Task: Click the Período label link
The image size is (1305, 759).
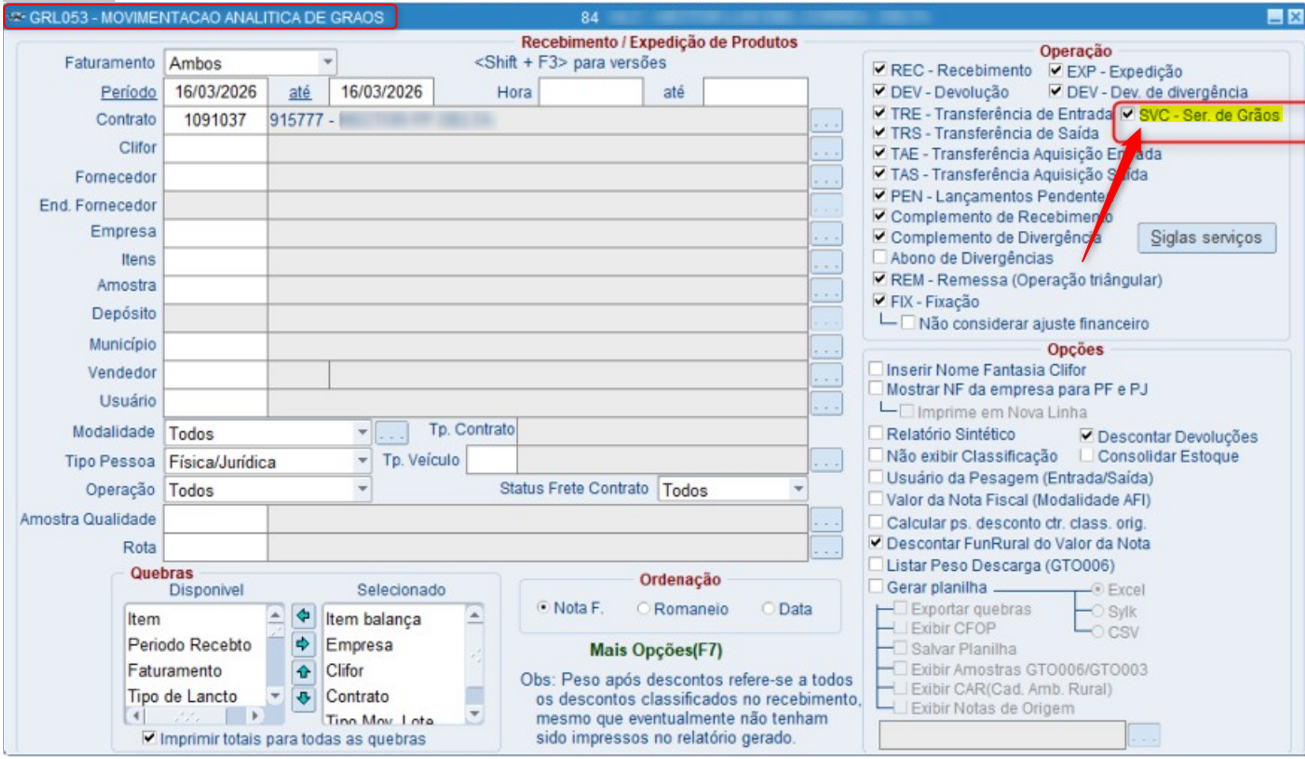Action: tap(129, 92)
